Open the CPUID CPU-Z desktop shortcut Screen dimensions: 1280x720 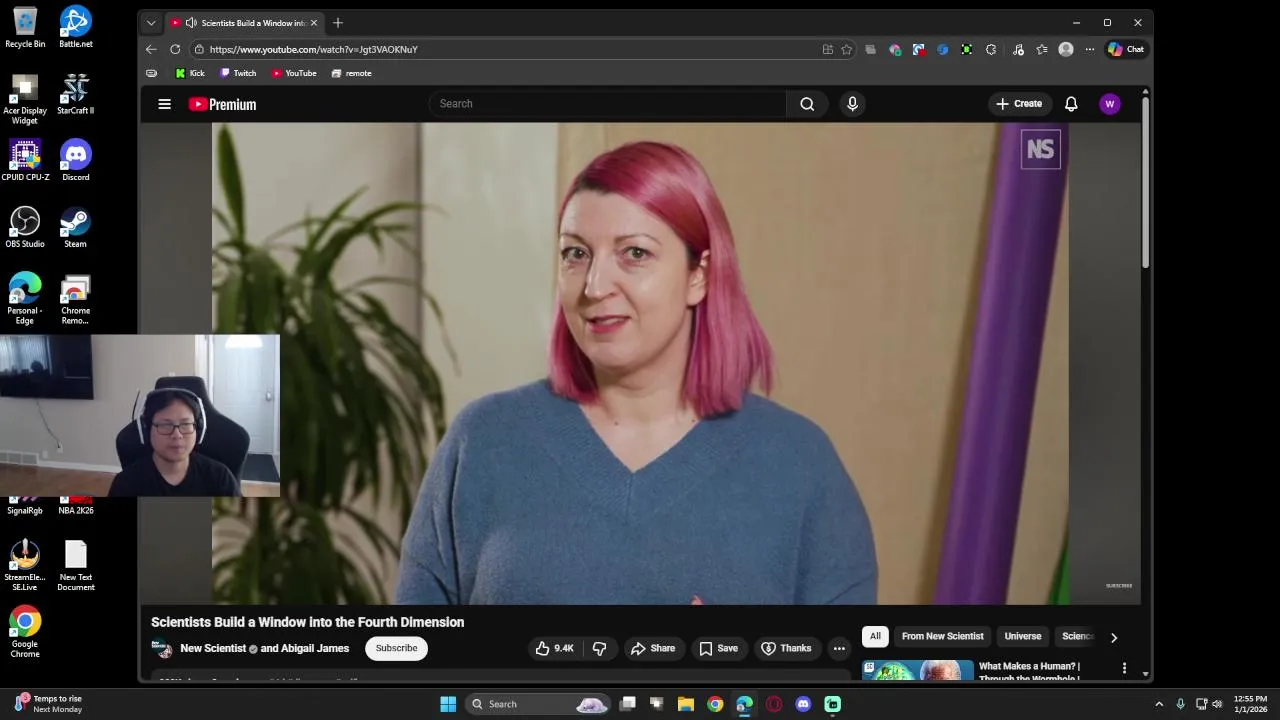click(25, 161)
